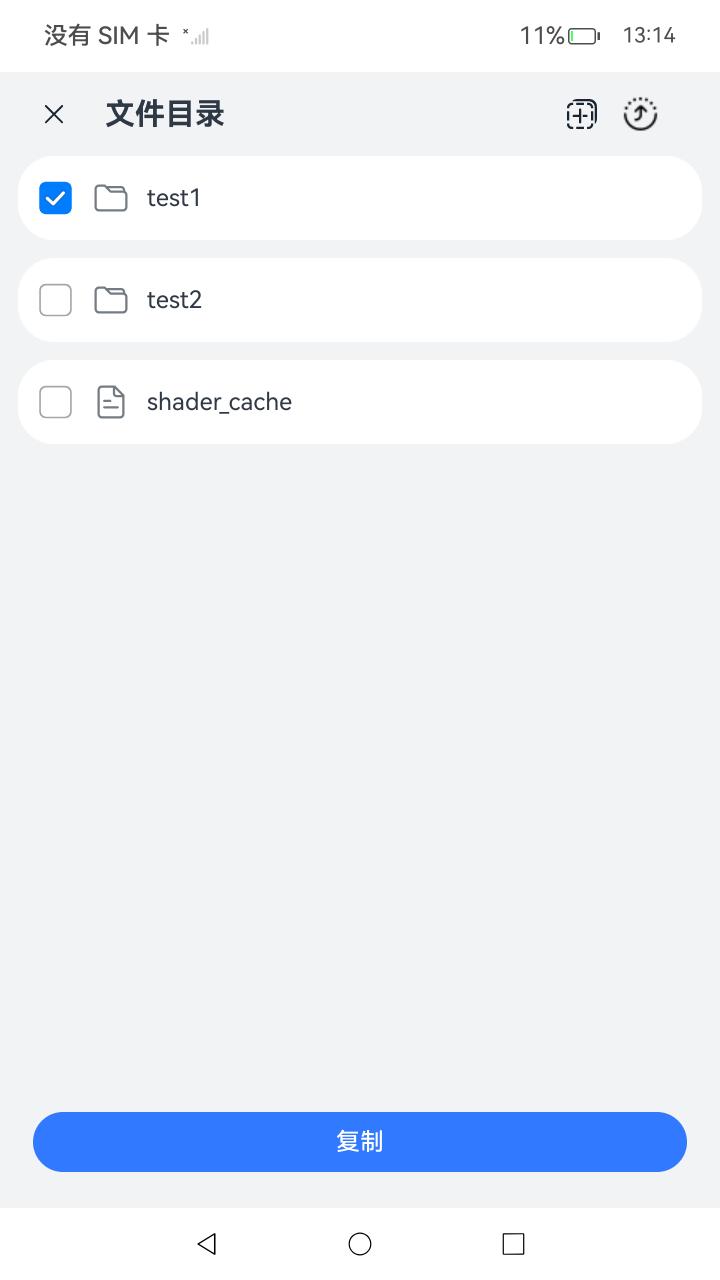Viewport: 720px width, 1280px height.
Task: Tap the test2 folder icon
Action: click(x=111, y=300)
